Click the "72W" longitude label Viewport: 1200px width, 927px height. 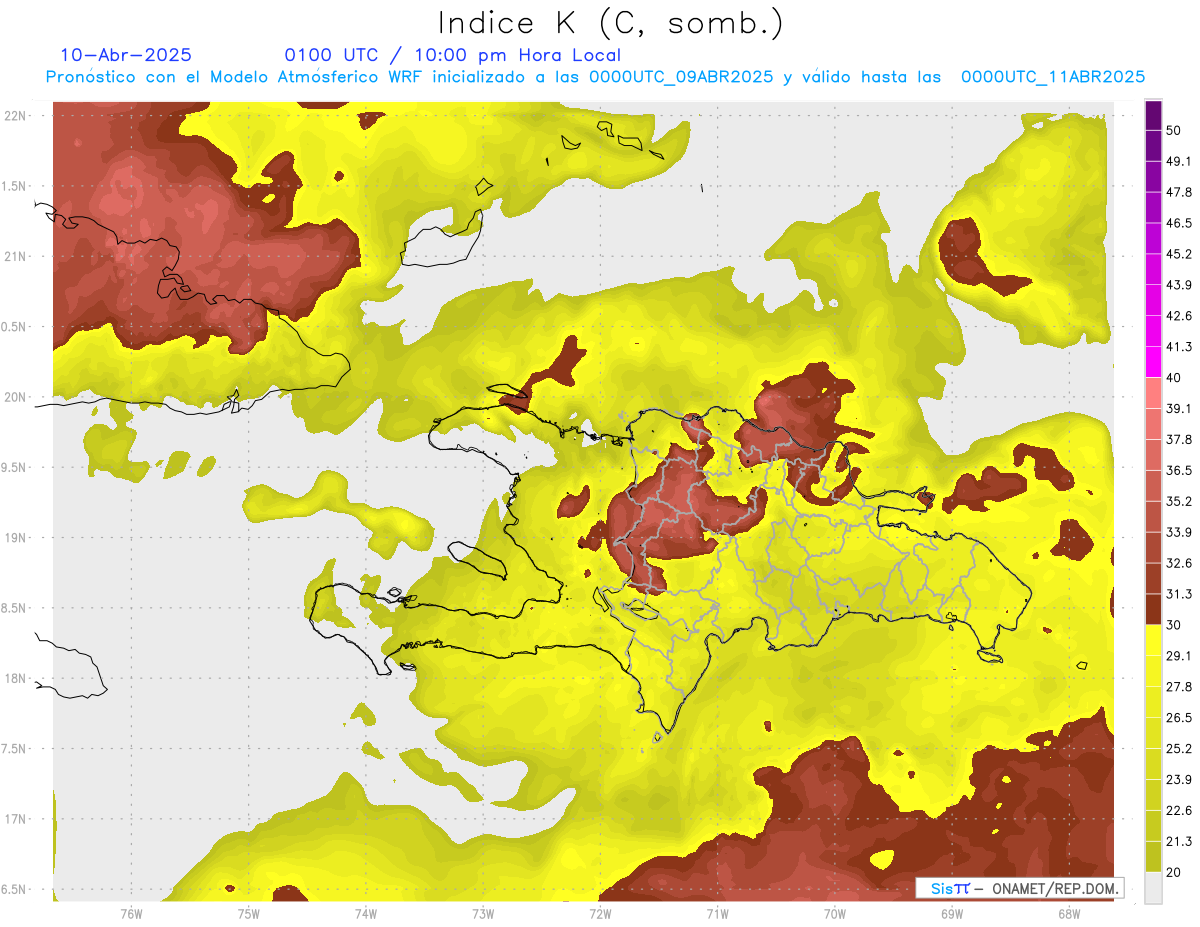[x=600, y=913]
